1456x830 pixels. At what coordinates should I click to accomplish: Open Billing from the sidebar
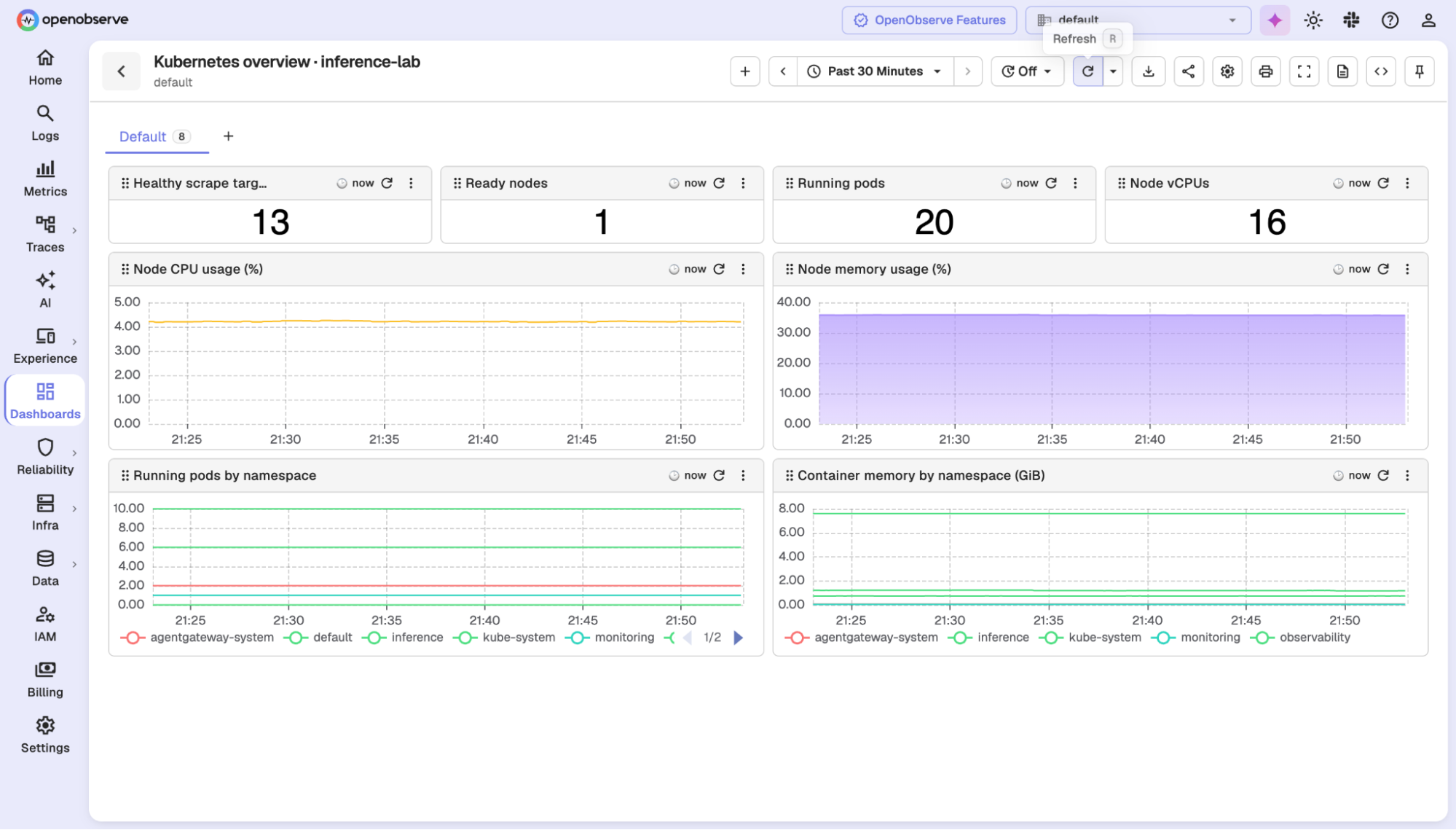coord(45,679)
